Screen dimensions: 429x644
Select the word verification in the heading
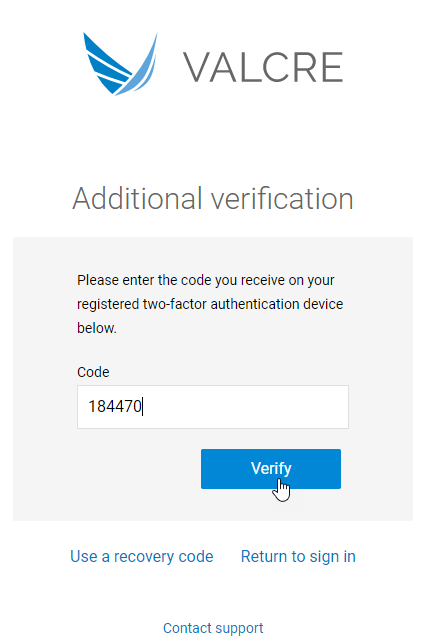pyautogui.click(x=282, y=199)
